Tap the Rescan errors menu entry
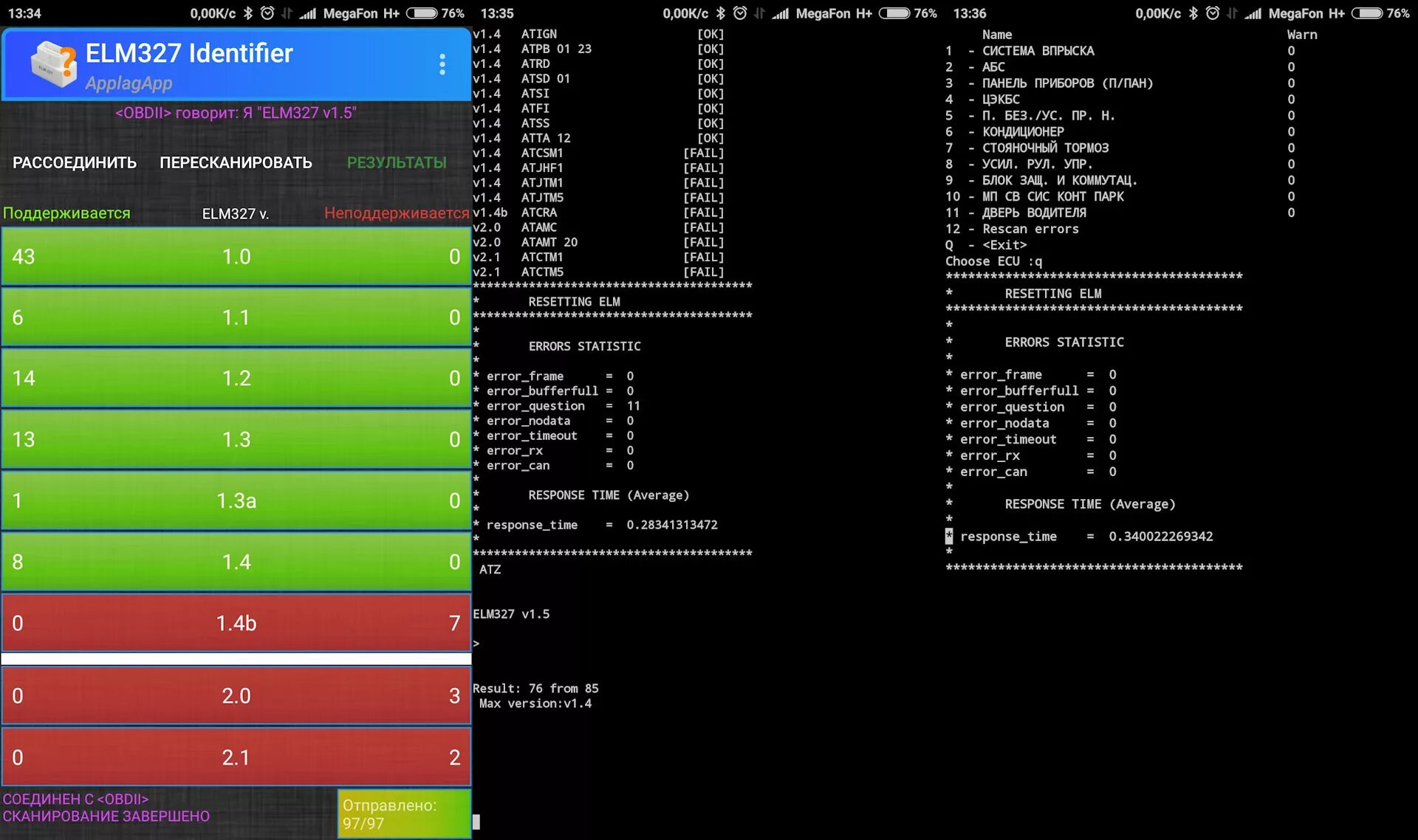Image resolution: width=1418 pixels, height=840 pixels. pos(1030,229)
